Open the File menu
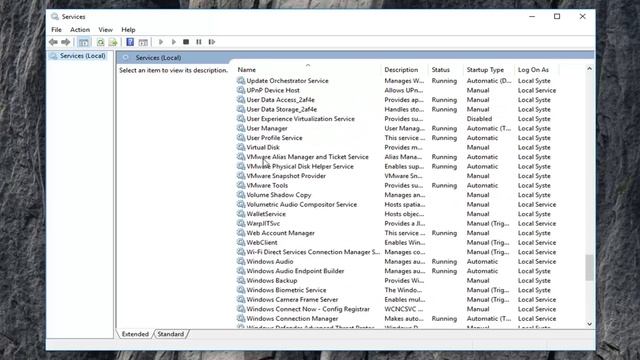 point(56,30)
